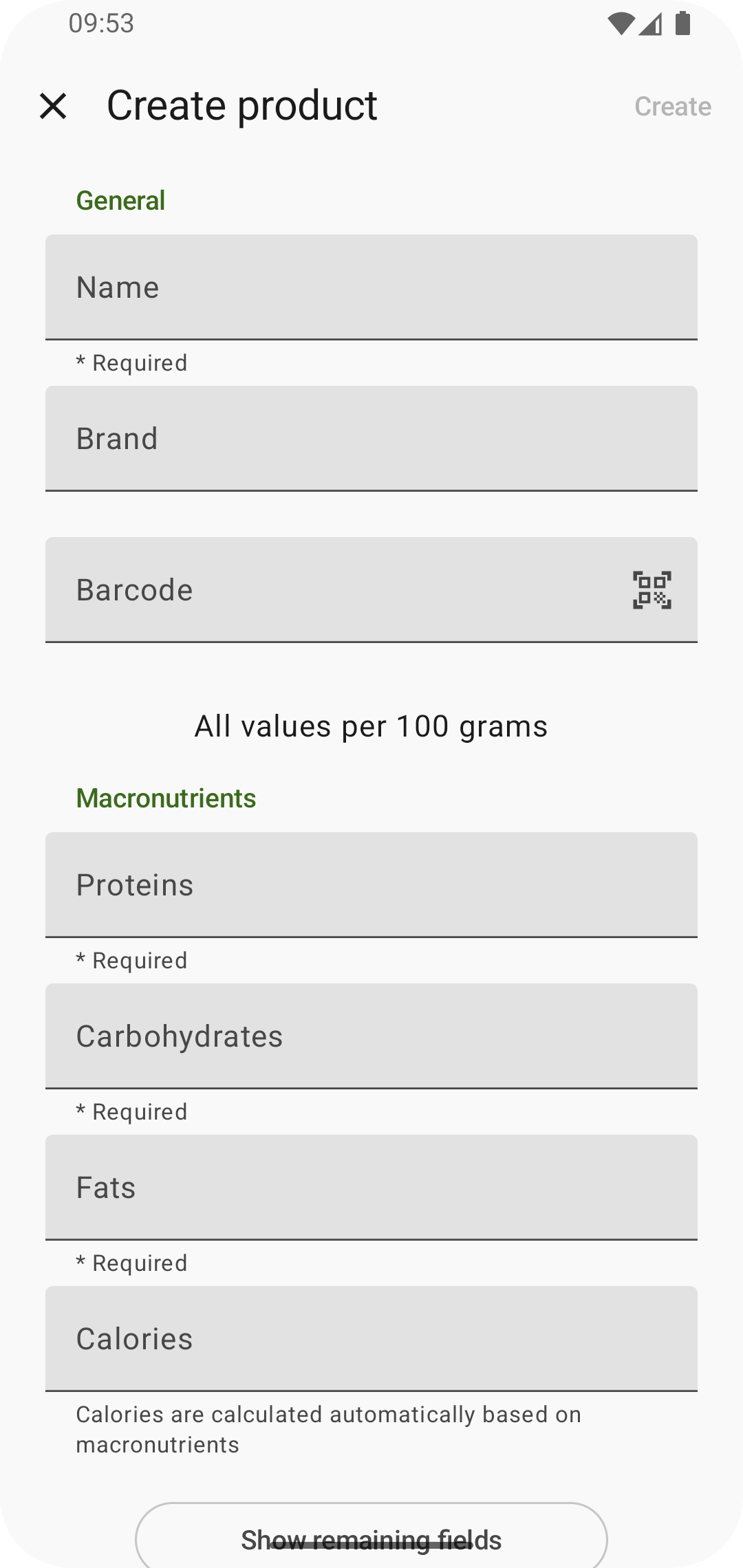Tap the Fats input field
The height and width of the screenshot is (1568, 743).
371,1188
